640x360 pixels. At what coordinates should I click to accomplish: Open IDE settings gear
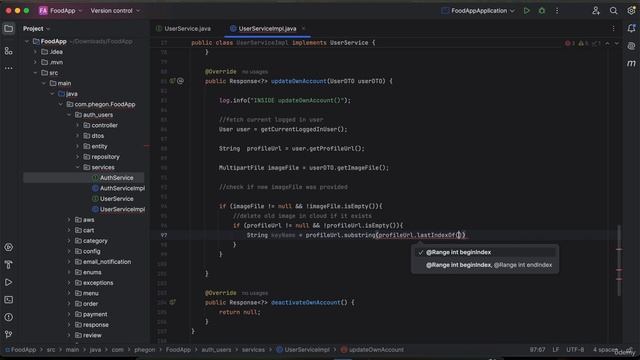click(631, 11)
